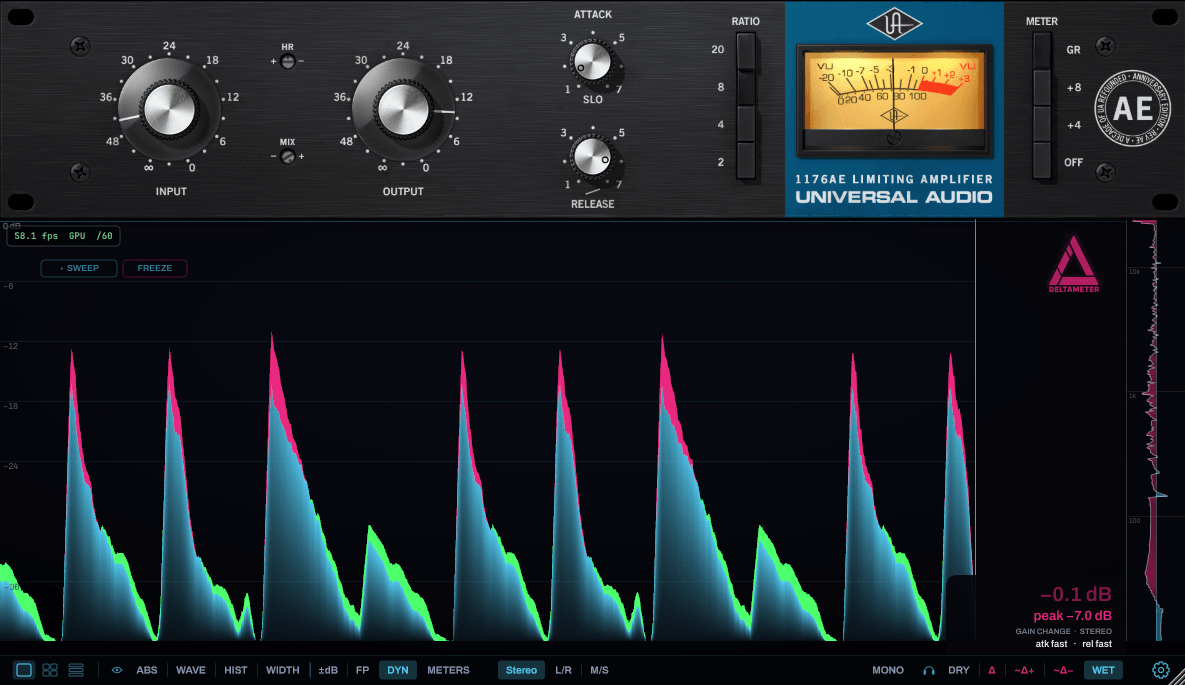Viewport: 1185px width, 685px height.
Task: Select ratio 2 button
Action: coord(746,162)
